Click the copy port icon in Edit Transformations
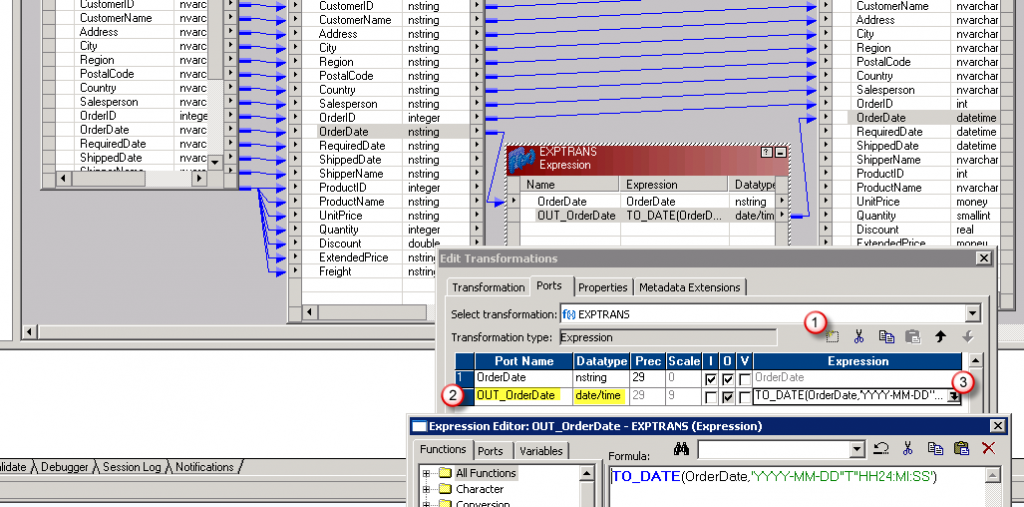1024x507 pixels. (886, 337)
